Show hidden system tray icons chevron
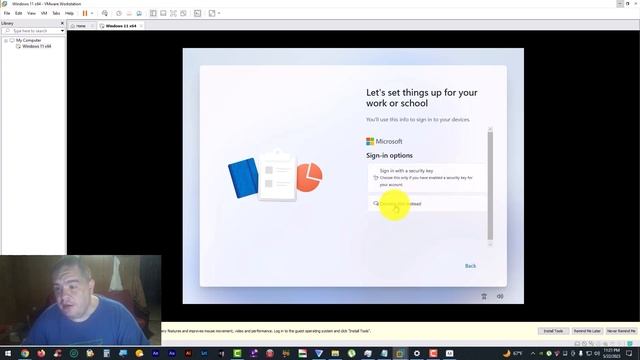The height and width of the screenshot is (360, 640). point(533,353)
